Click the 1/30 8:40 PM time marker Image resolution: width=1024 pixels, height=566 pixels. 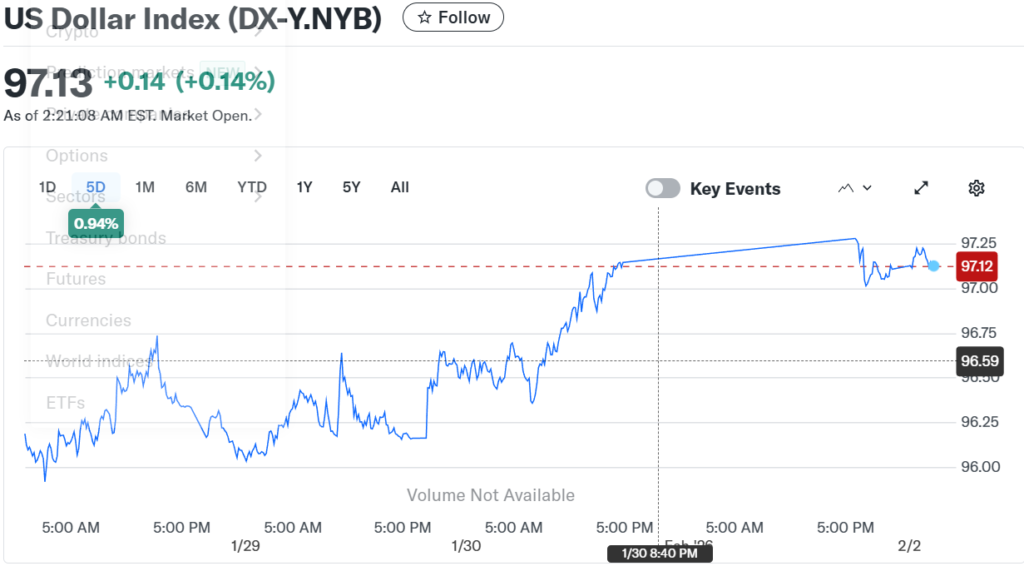[x=659, y=554]
